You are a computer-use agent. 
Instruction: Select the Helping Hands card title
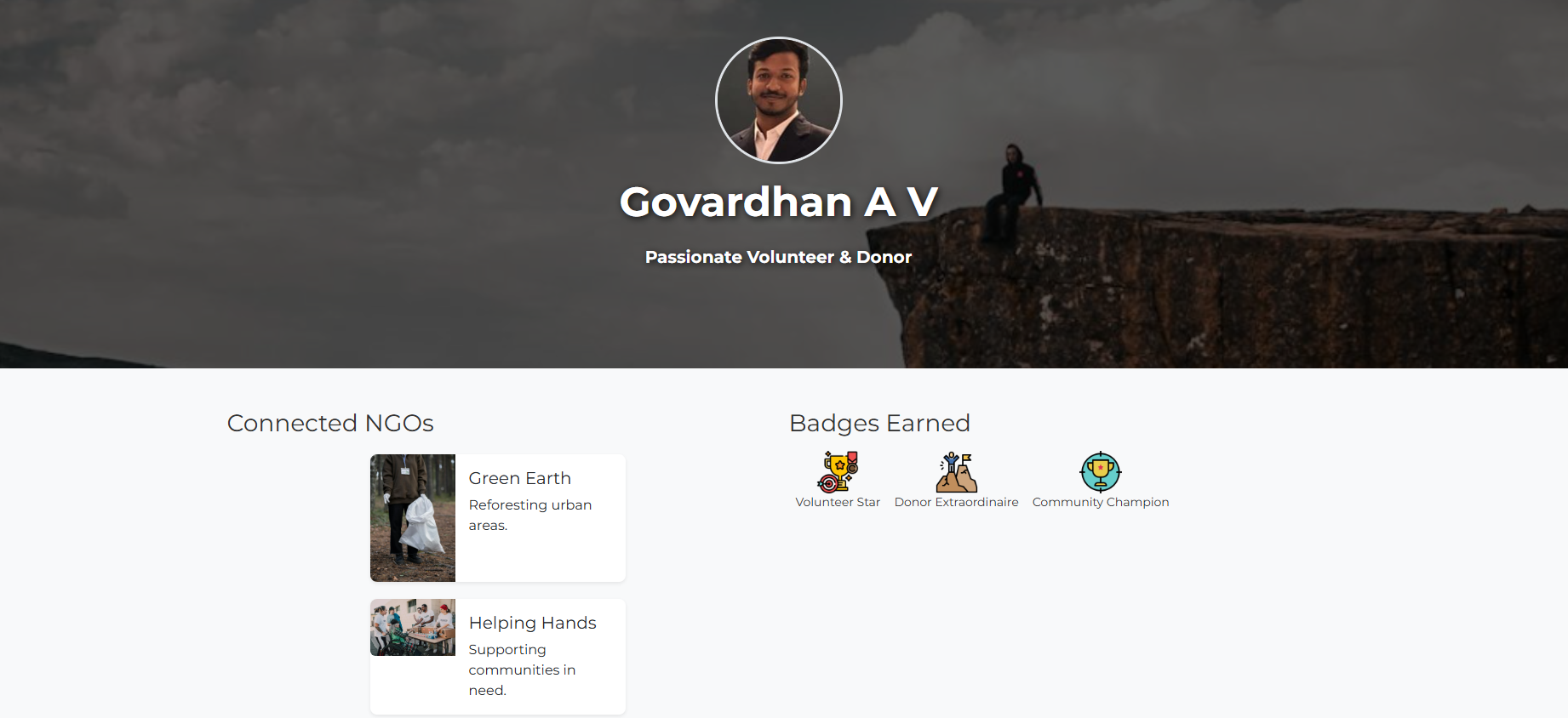[x=532, y=623]
